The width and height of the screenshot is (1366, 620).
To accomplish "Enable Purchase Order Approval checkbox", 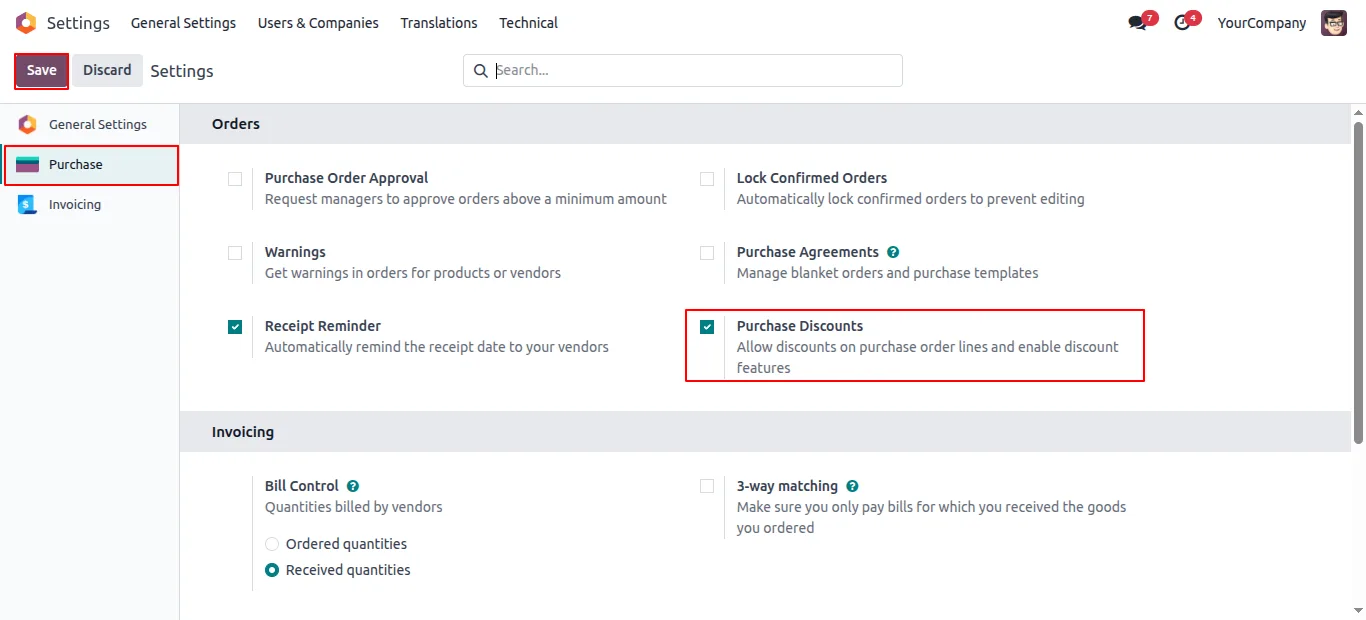I will [x=235, y=179].
